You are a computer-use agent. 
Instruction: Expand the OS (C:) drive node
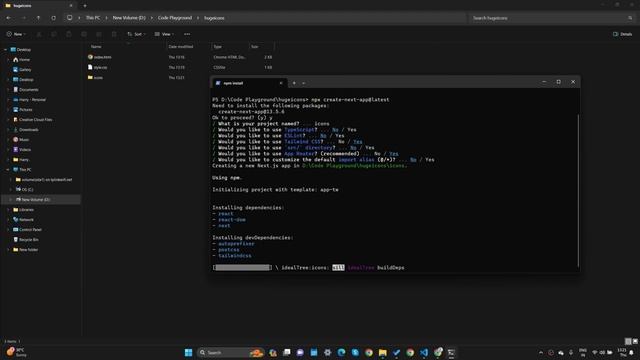(11, 190)
